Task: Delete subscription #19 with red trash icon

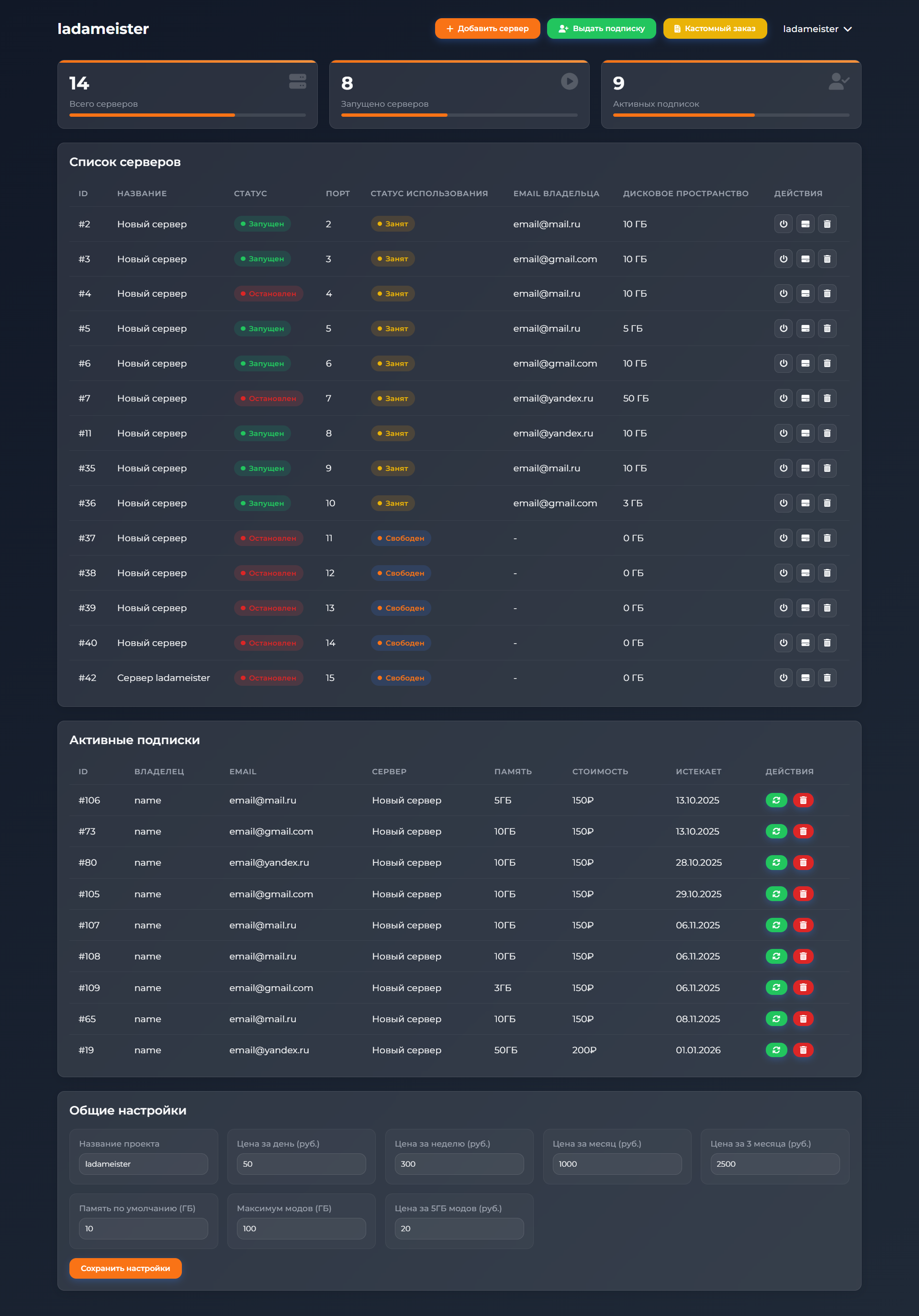Action: coord(803,1050)
